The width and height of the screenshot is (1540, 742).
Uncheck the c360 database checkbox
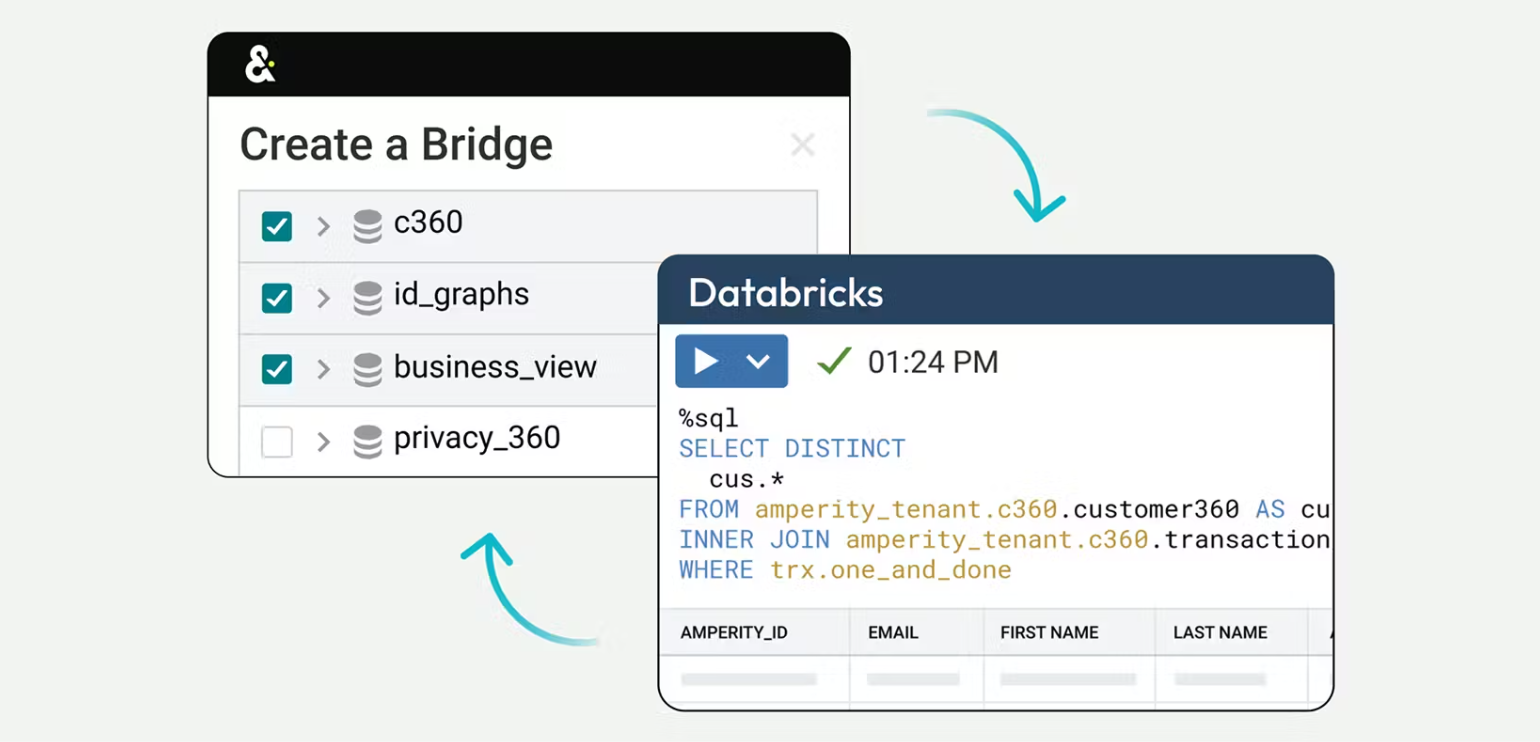[277, 226]
